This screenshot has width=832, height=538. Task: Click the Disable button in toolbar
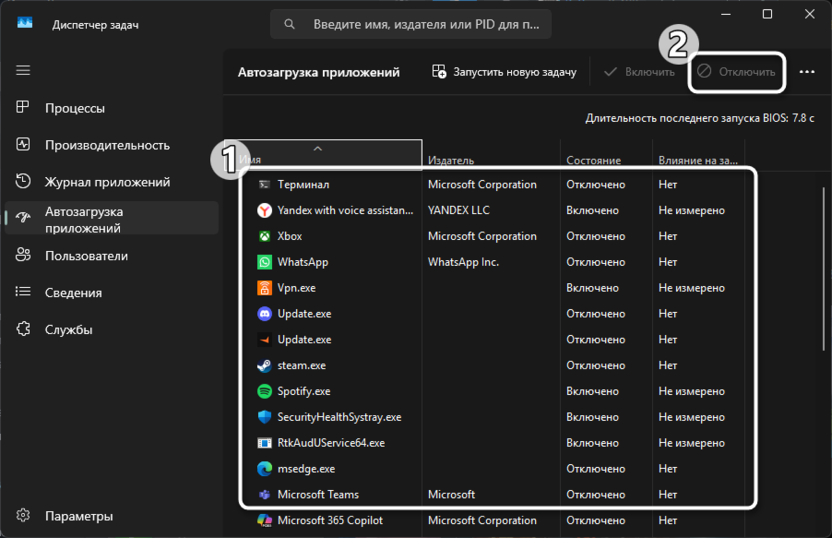coord(736,72)
